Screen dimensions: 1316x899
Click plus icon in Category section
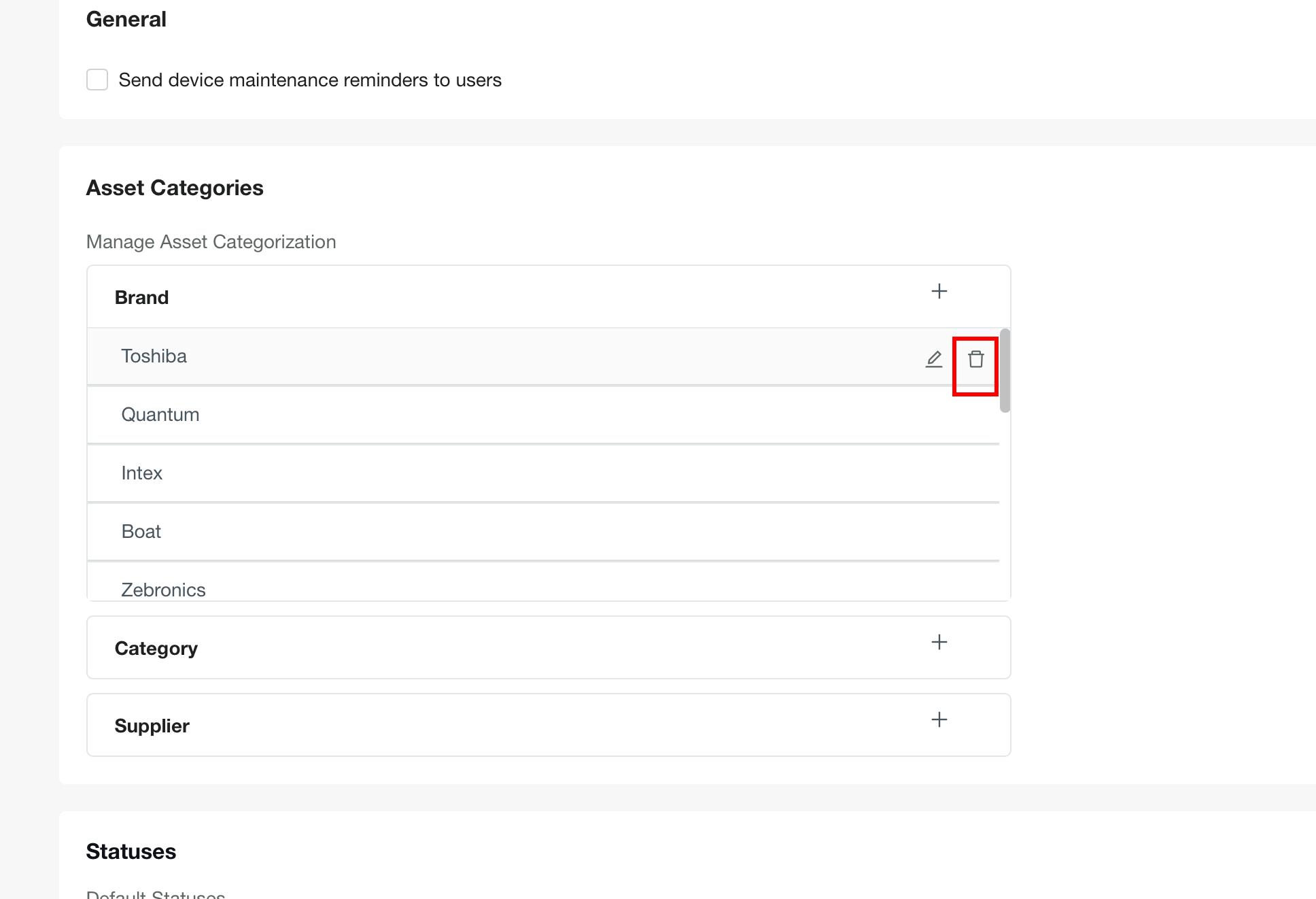pos(939,643)
